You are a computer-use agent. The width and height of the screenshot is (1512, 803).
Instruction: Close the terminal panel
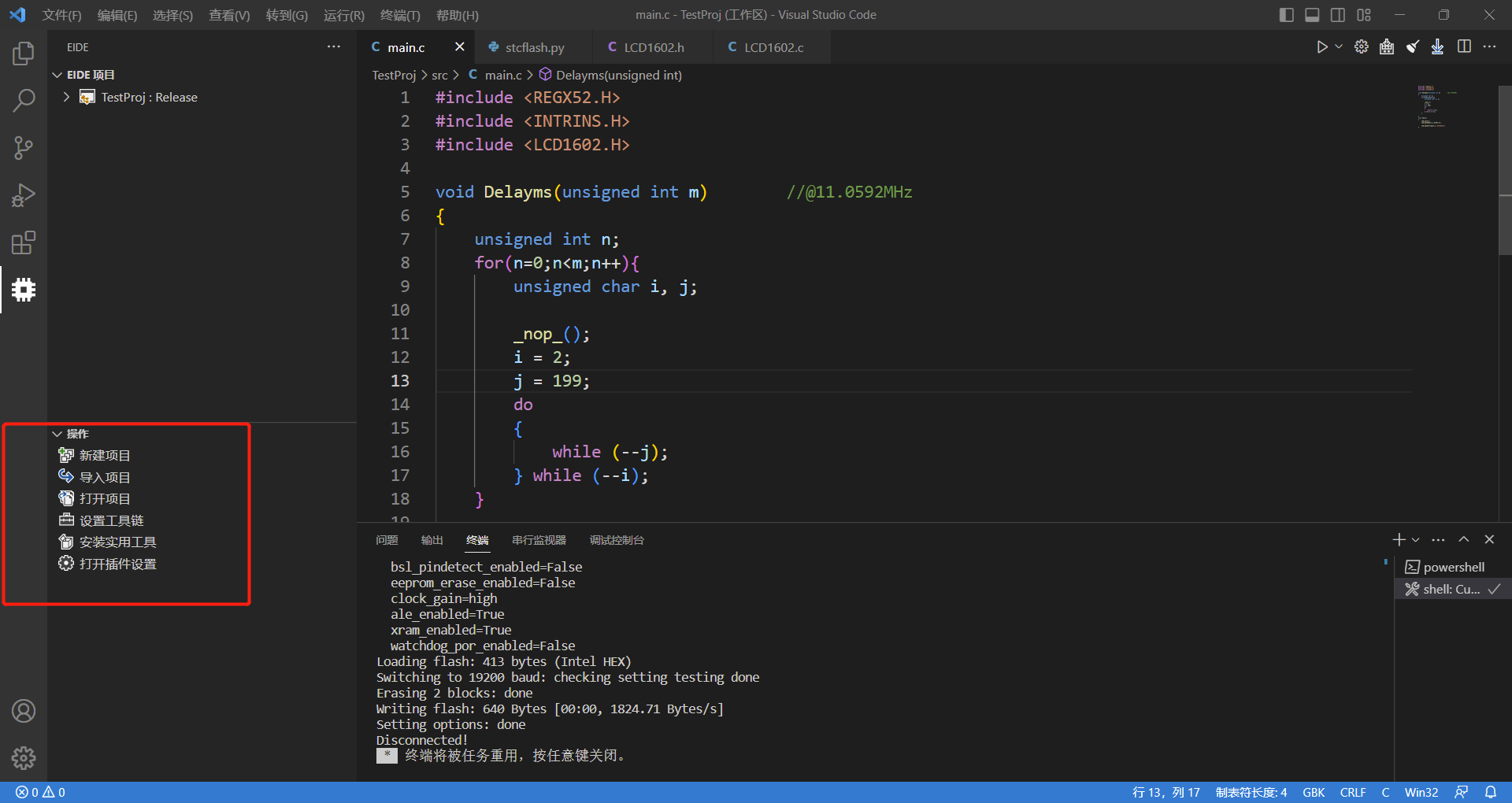(1489, 539)
